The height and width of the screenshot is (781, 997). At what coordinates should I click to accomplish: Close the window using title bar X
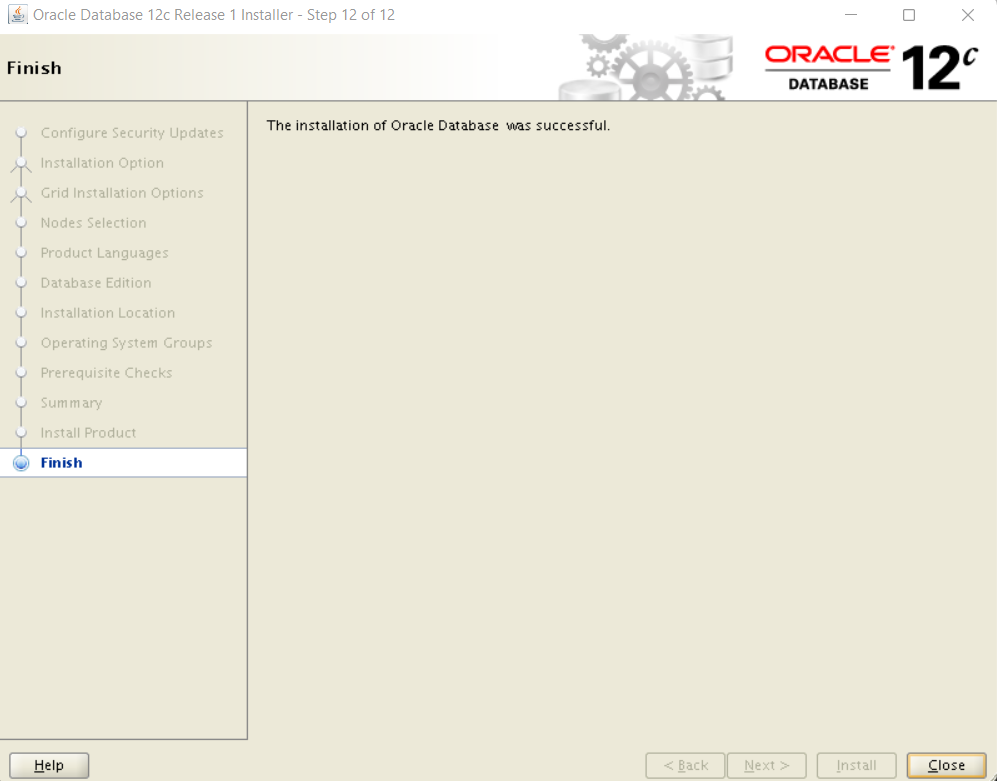pos(968,15)
